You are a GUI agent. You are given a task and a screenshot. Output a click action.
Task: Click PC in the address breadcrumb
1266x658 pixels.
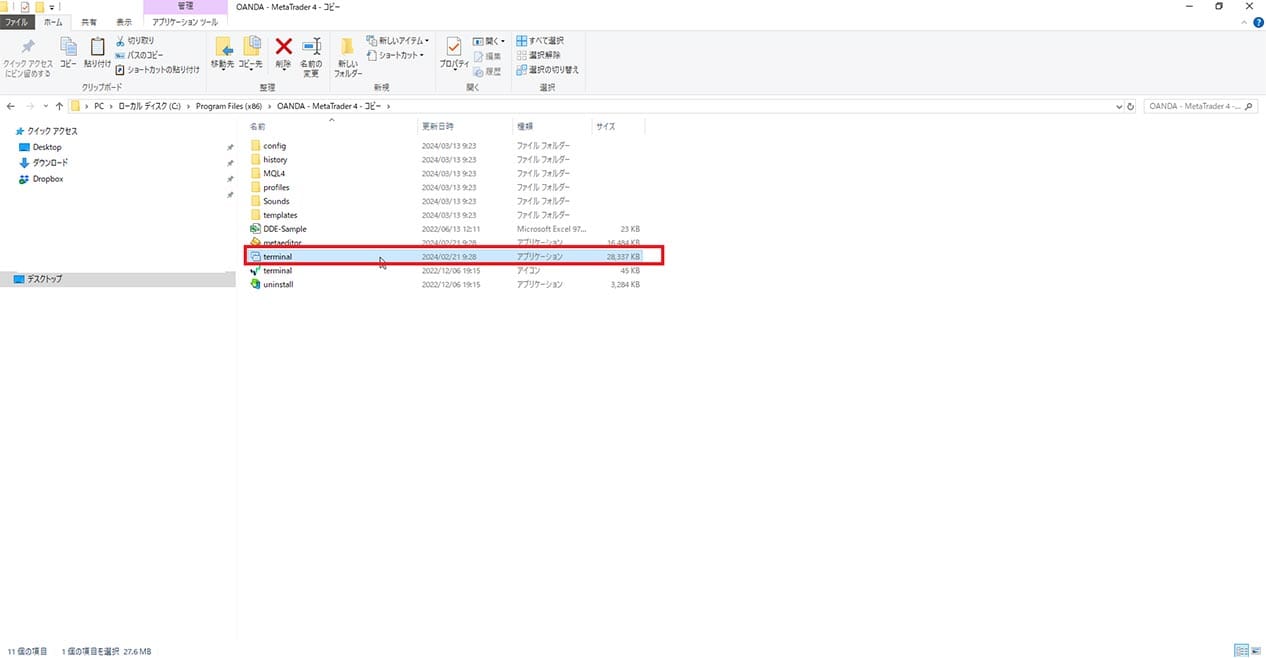tap(99, 106)
